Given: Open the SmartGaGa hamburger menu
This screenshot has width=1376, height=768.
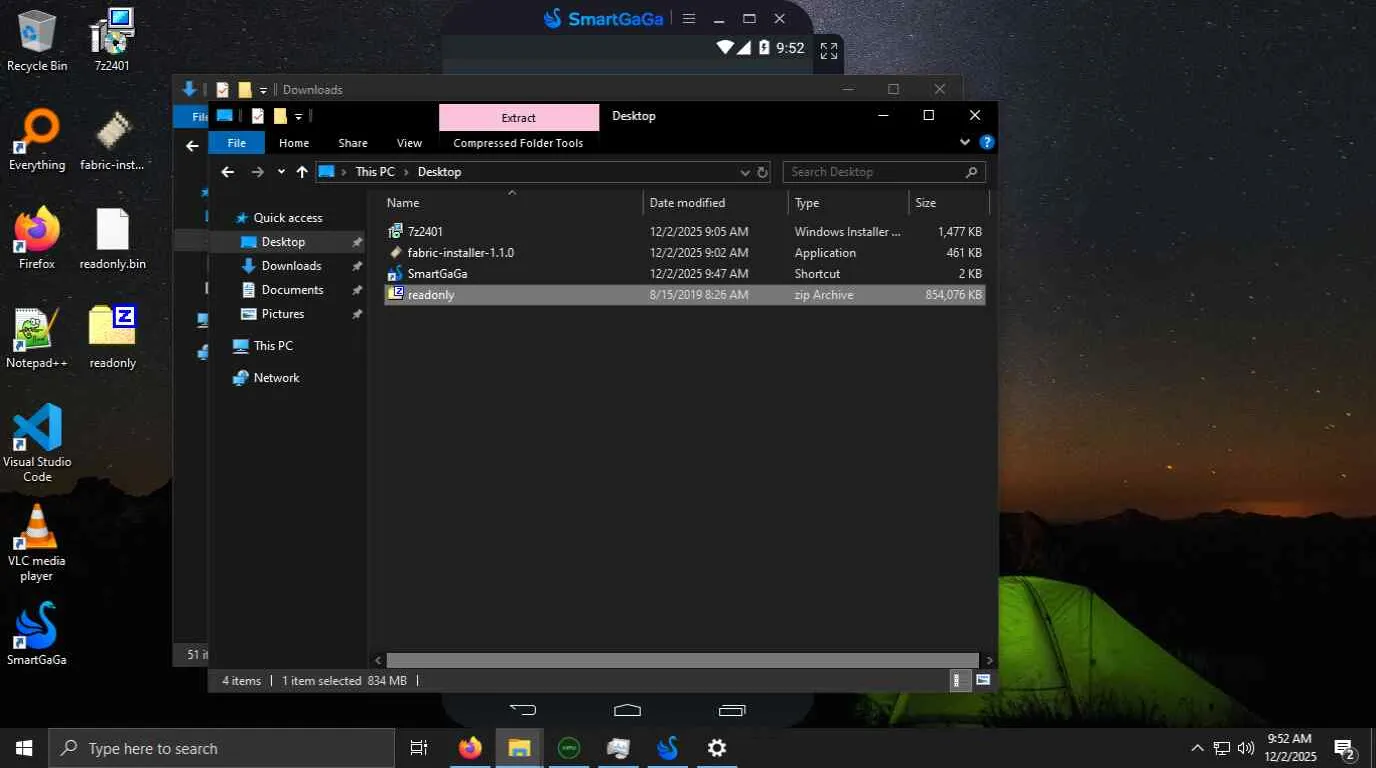Looking at the screenshot, I should 688,18.
